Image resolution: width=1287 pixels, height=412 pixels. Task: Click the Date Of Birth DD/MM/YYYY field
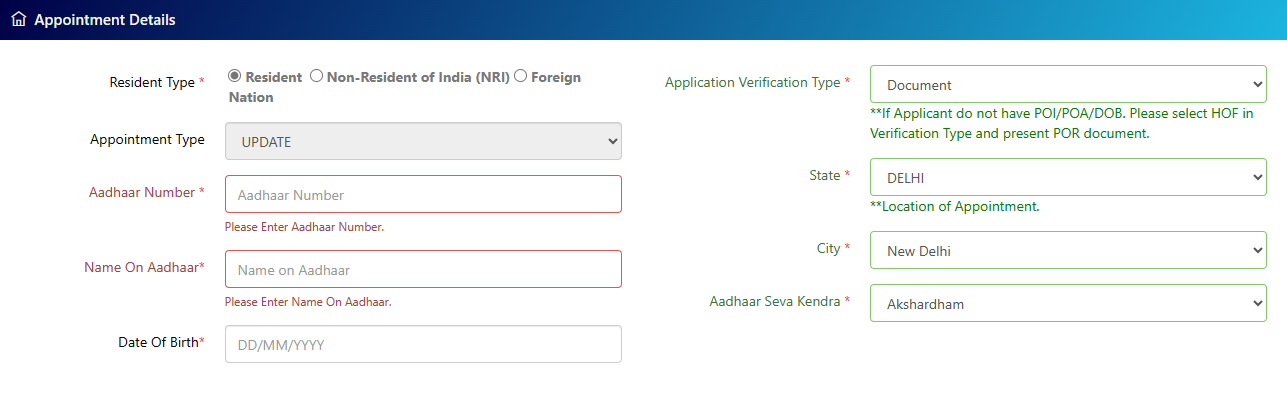(423, 344)
